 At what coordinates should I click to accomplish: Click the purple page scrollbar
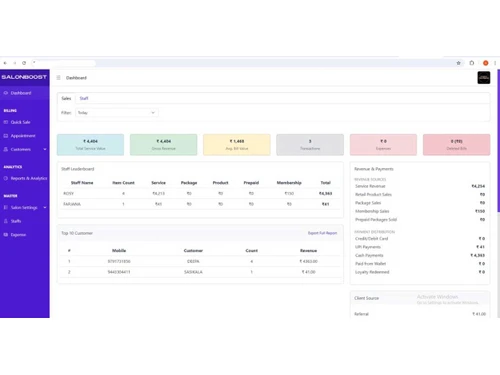tap(498, 140)
